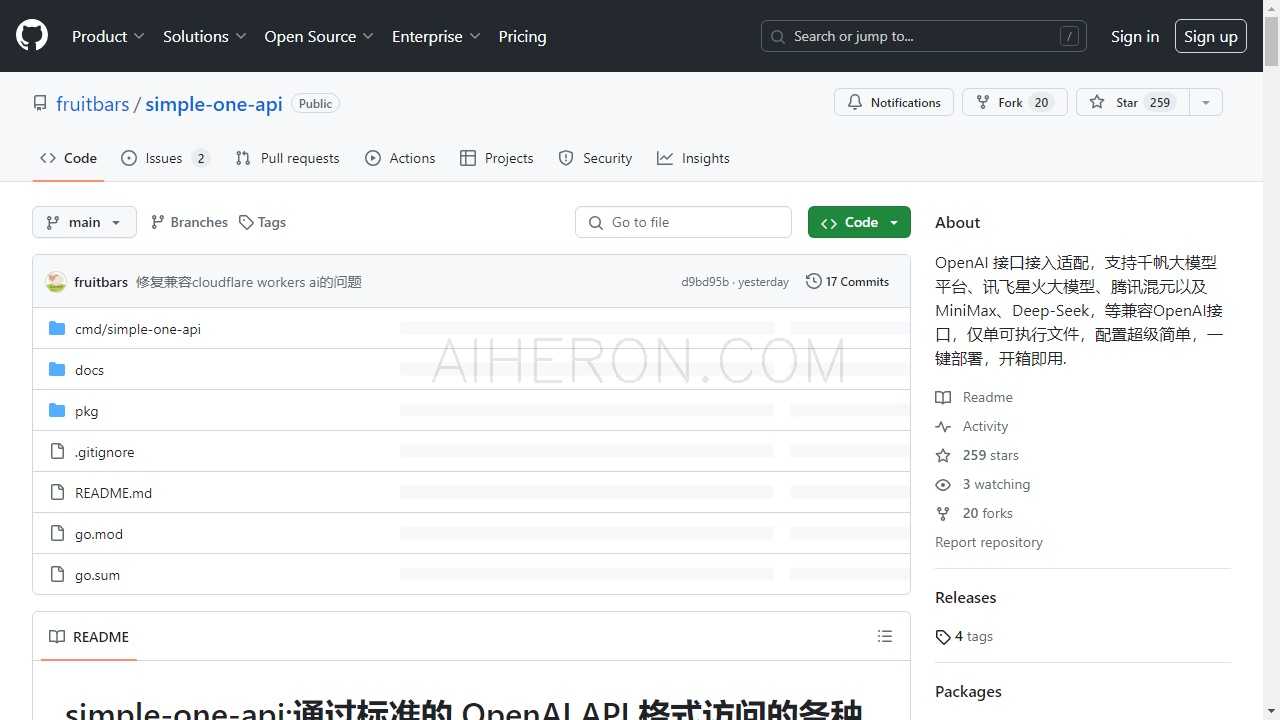Fork the repository with Fork button

click(x=1014, y=102)
